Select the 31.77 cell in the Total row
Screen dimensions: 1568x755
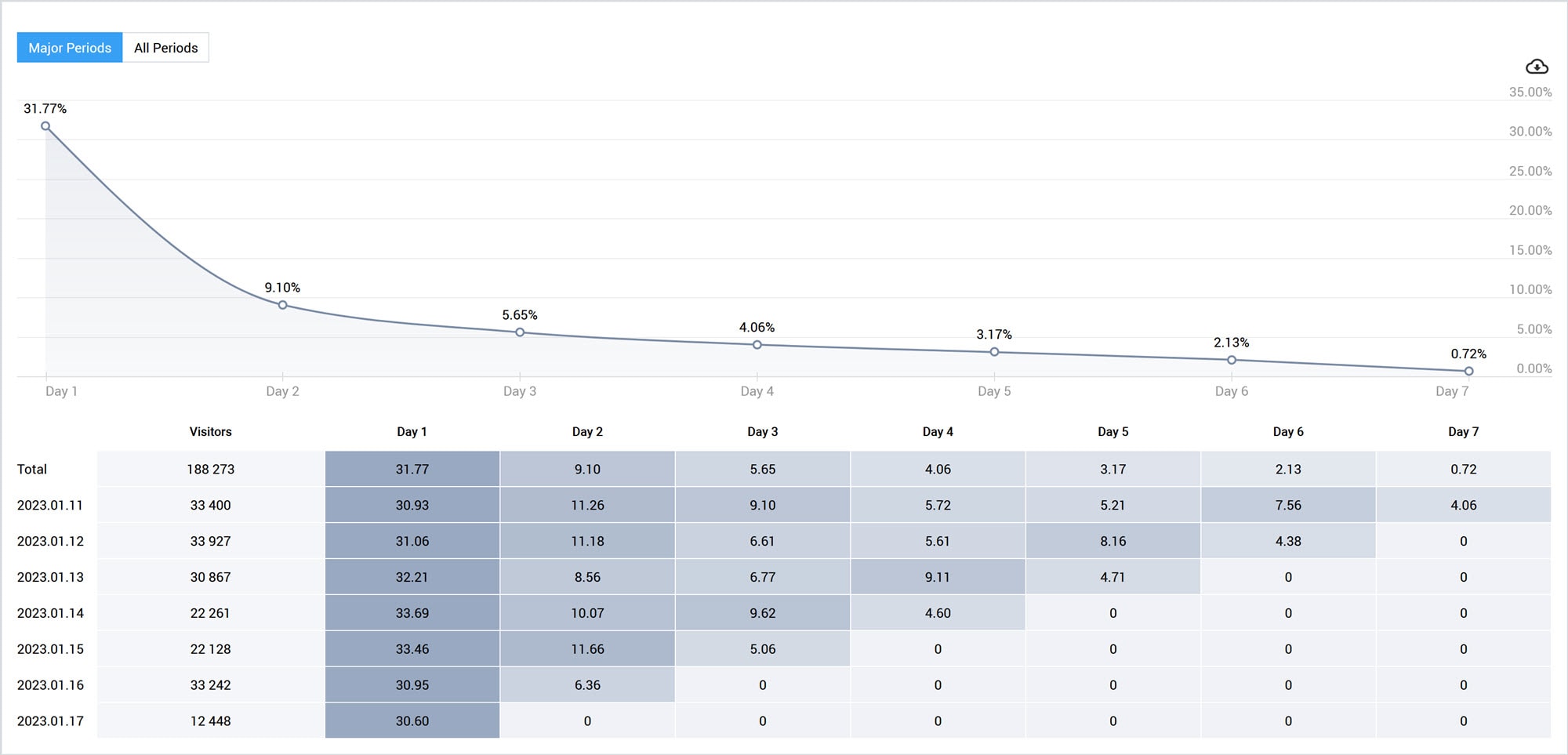tap(412, 469)
